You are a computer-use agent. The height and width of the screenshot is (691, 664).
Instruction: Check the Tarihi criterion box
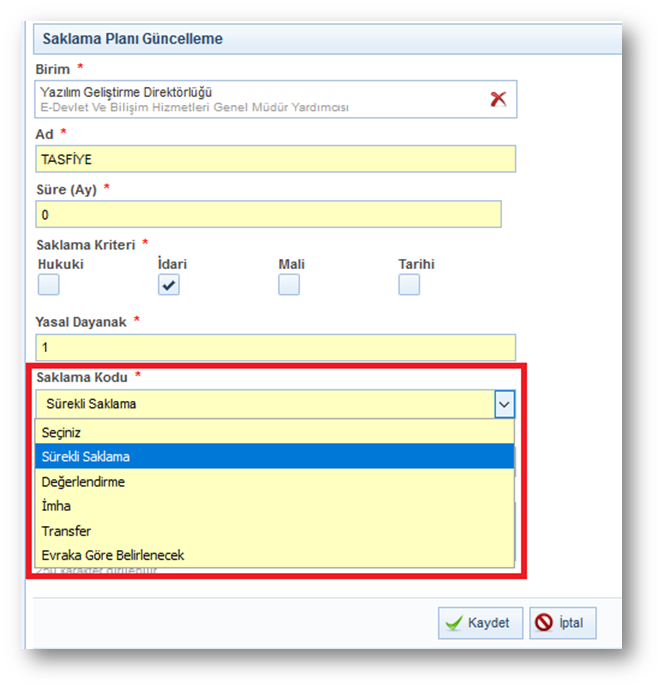(x=409, y=285)
